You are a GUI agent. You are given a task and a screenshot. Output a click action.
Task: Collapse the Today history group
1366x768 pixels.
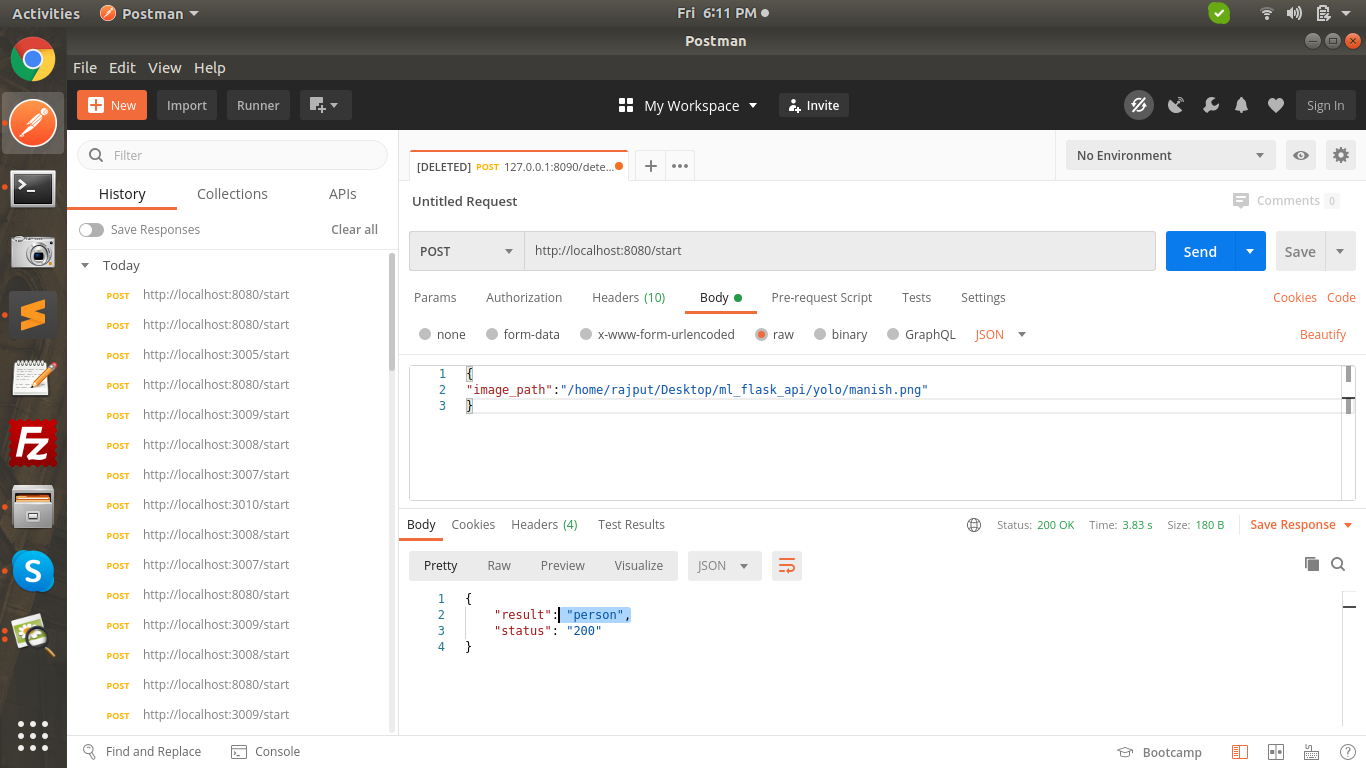pos(85,265)
